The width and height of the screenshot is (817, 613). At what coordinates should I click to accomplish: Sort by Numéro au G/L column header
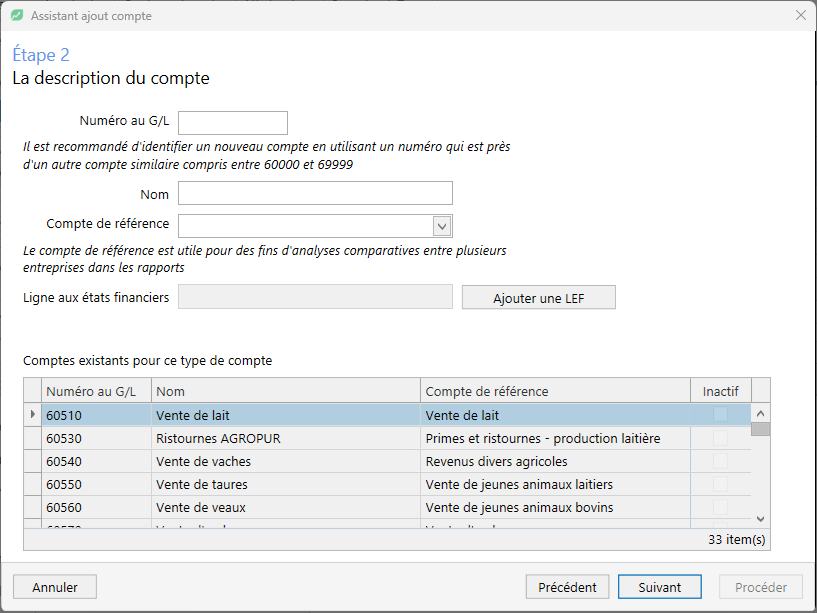tap(96, 391)
